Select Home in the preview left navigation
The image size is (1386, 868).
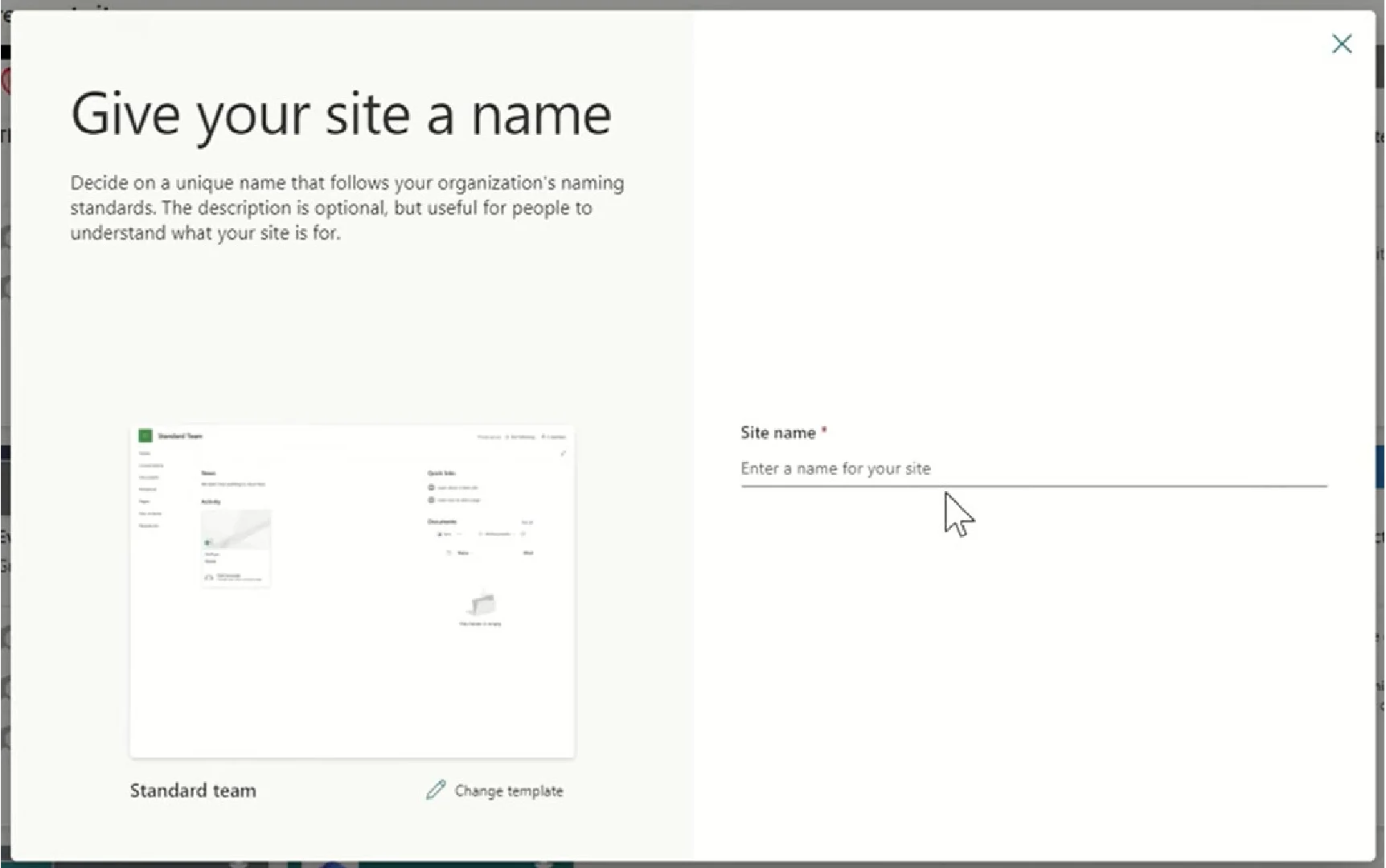click(x=144, y=453)
